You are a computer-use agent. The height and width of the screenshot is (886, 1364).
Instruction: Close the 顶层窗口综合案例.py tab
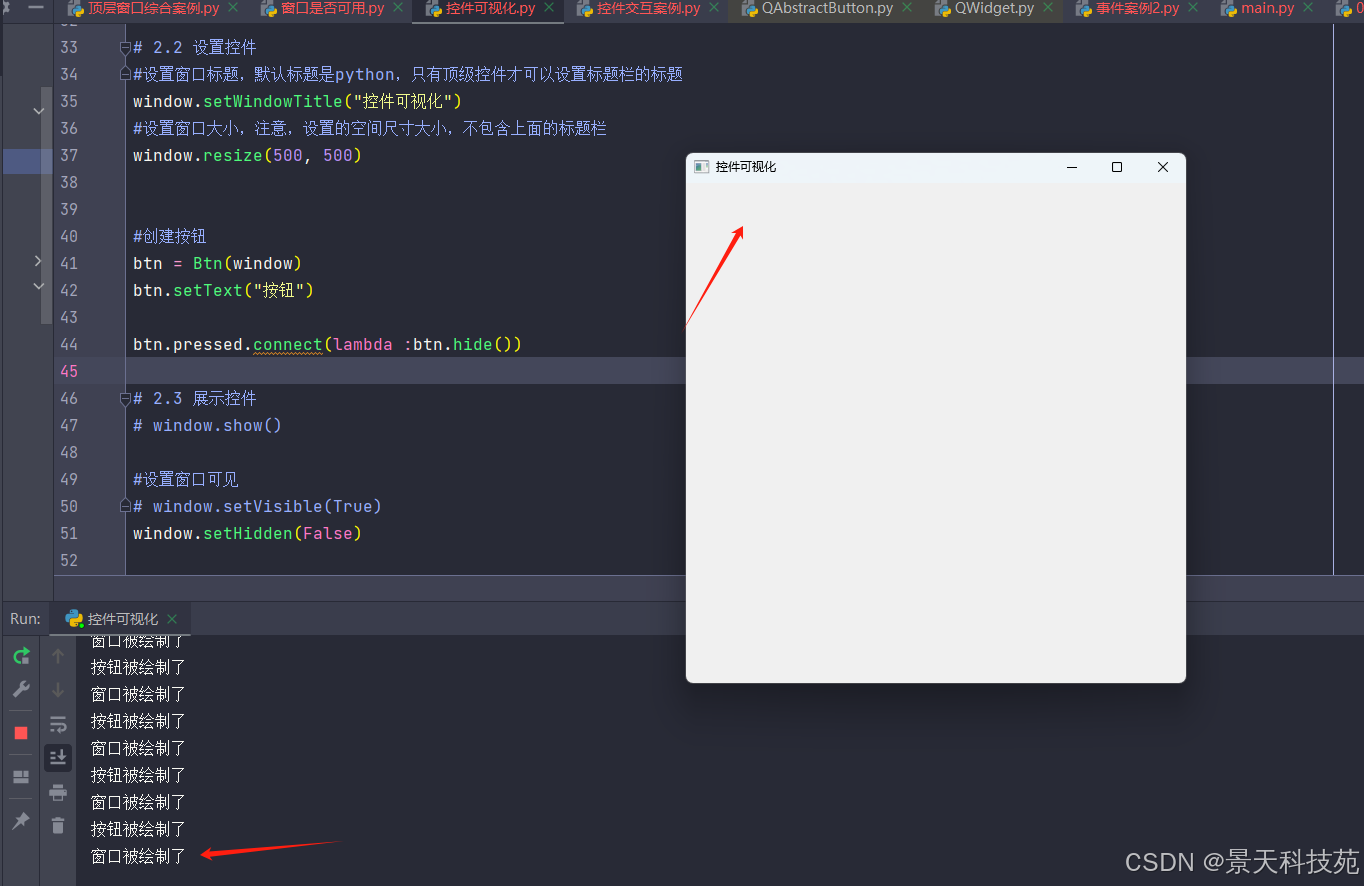tap(234, 7)
